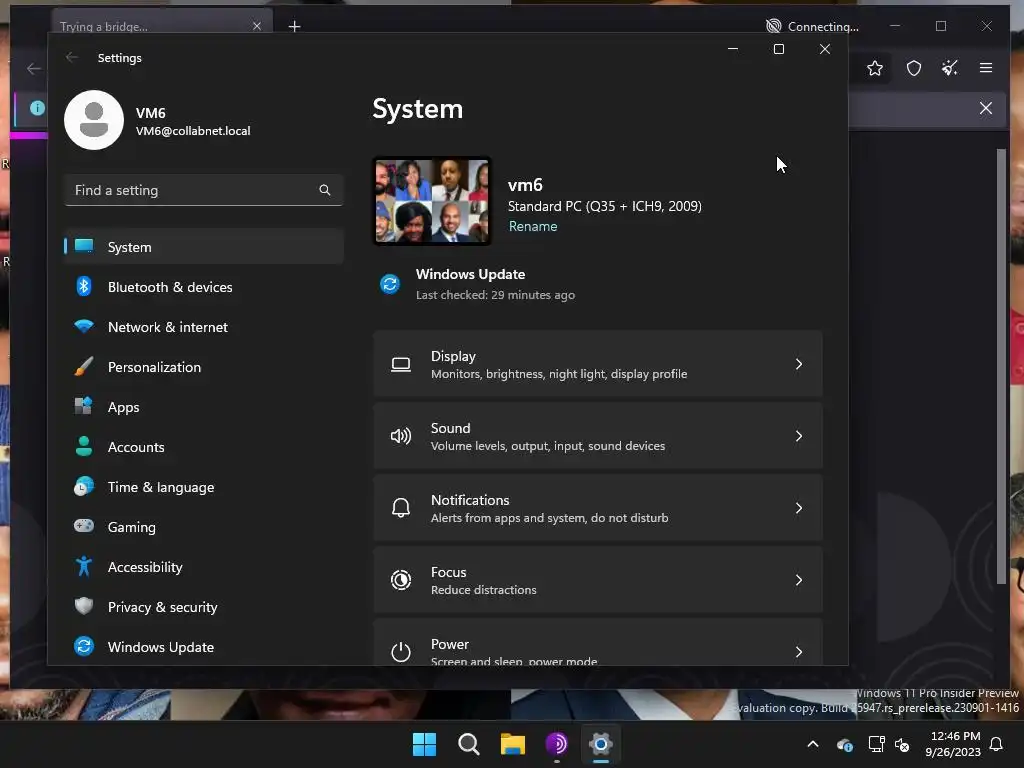Open taskbar Search
The image size is (1024, 768).
point(468,744)
